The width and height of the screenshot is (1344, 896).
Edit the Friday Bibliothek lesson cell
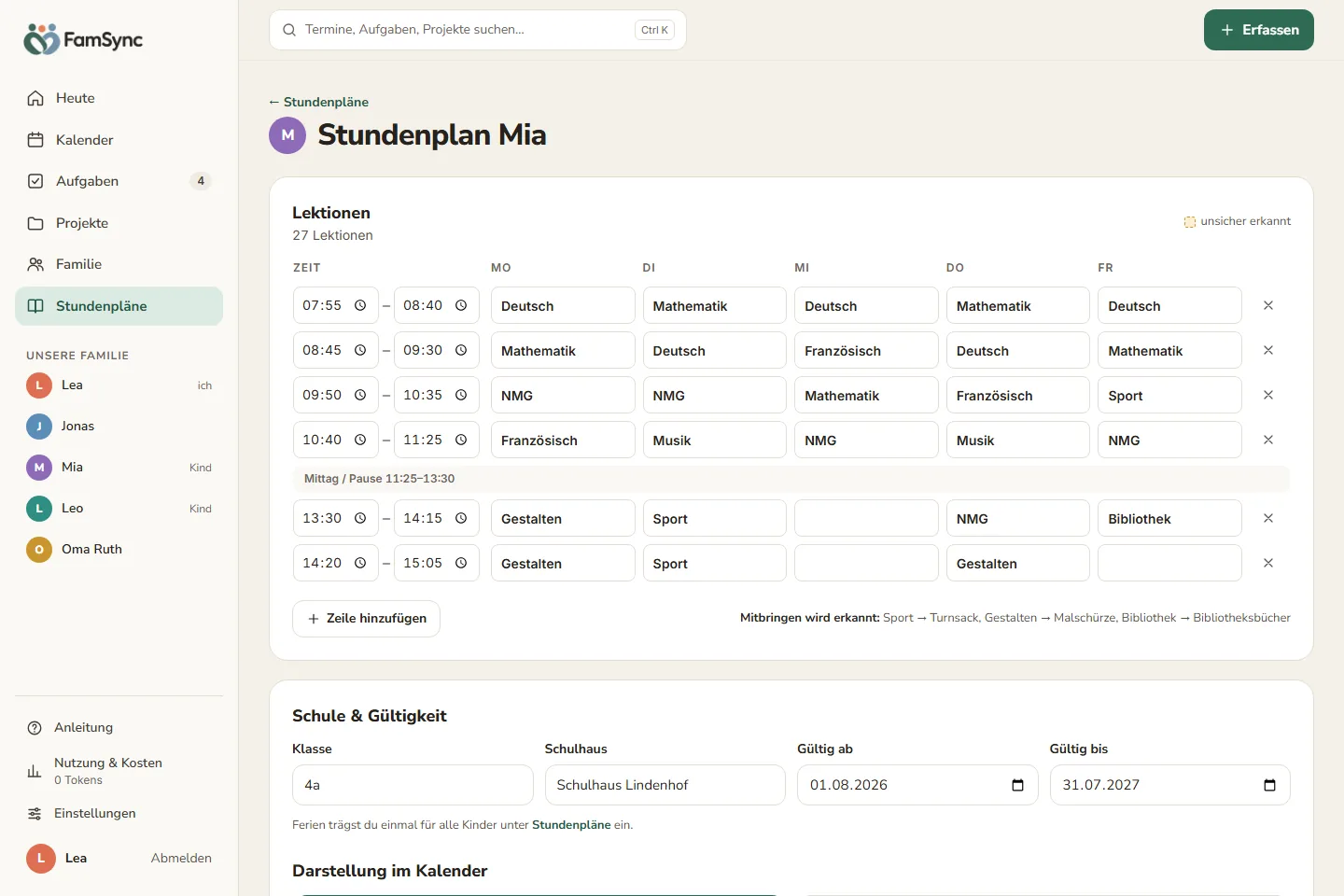click(1169, 518)
